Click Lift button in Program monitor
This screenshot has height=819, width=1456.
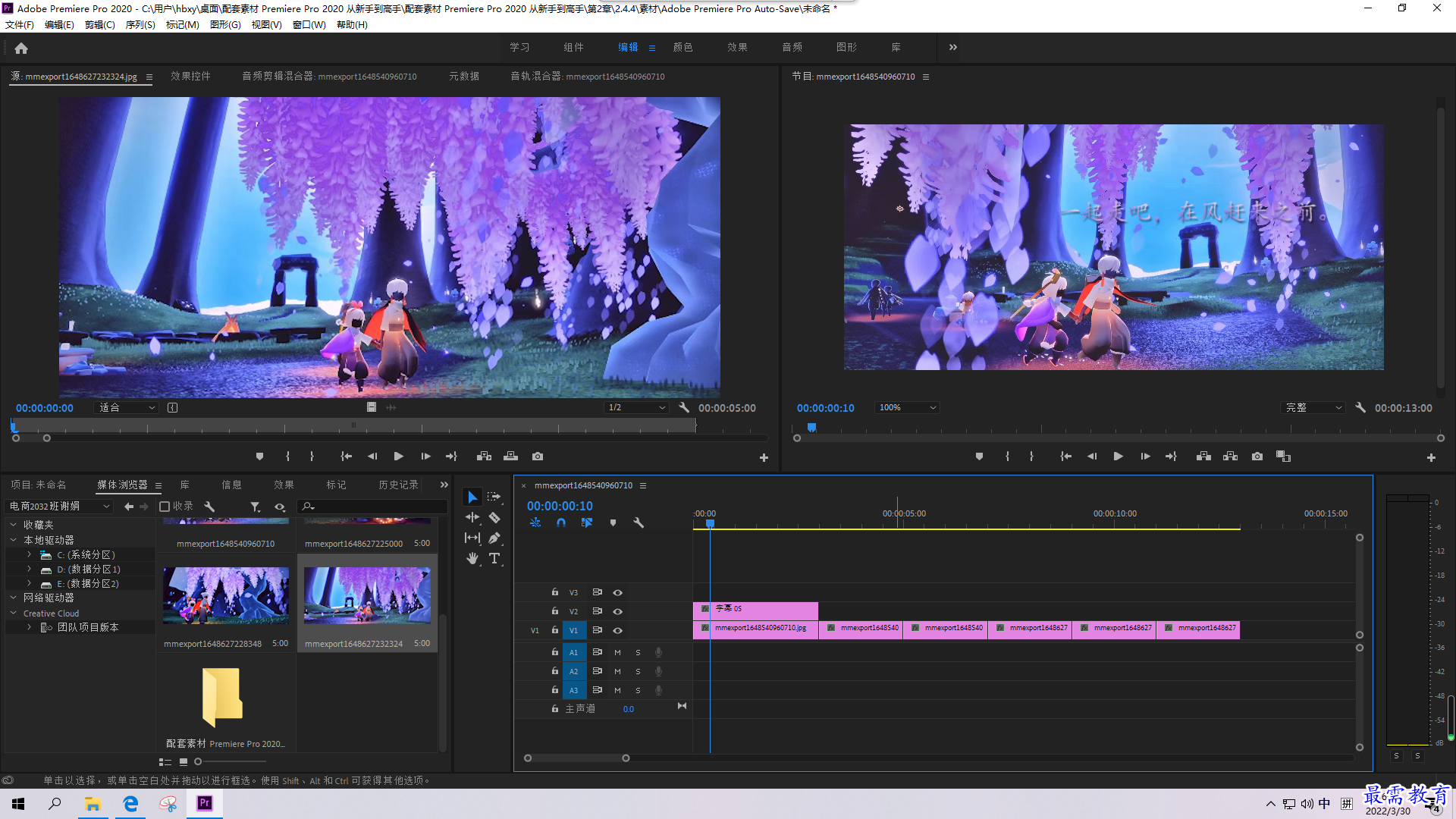tap(1203, 457)
